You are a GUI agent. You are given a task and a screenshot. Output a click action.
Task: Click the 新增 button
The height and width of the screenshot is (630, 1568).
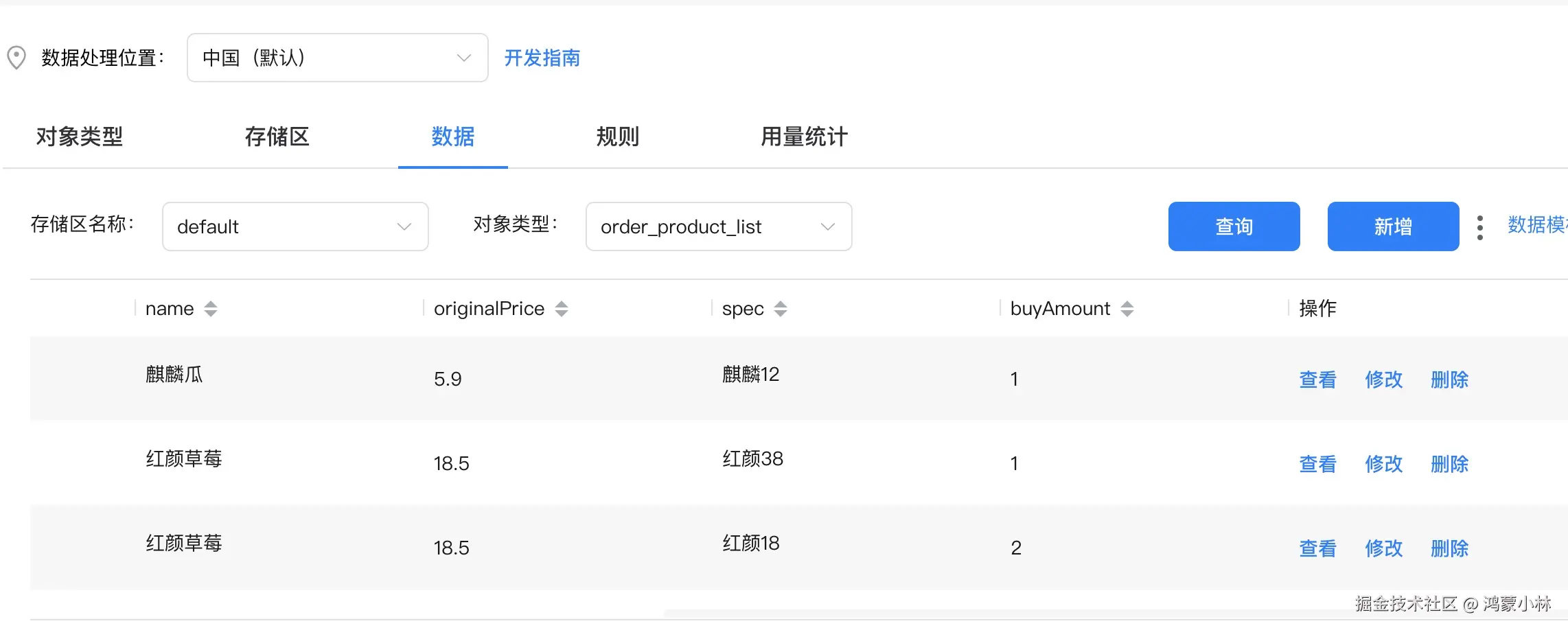[1393, 226]
